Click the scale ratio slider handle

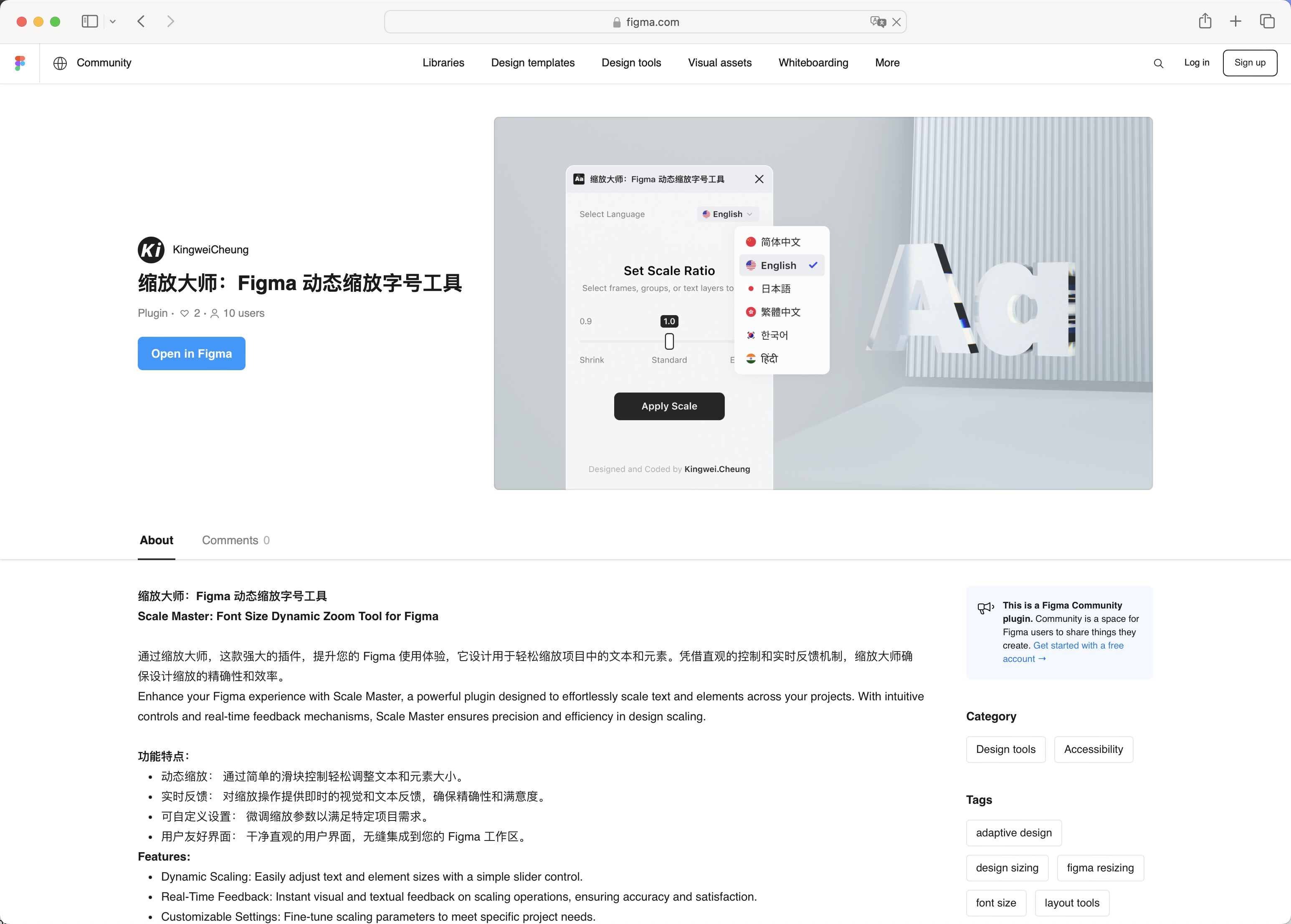[x=669, y=341]
